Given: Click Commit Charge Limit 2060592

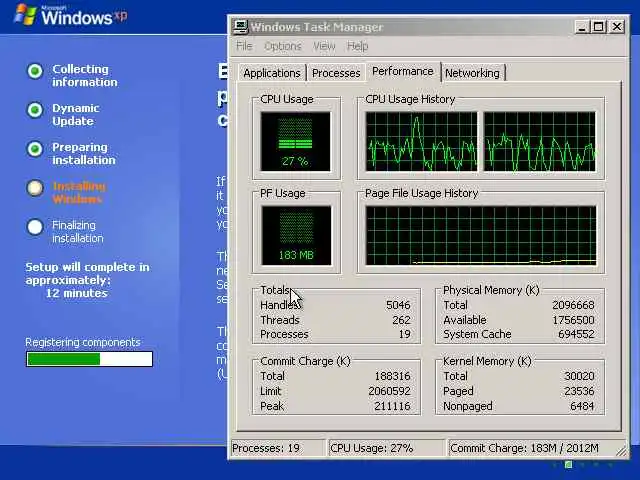Looking at the screenshot, I should [x=389, y=391].
